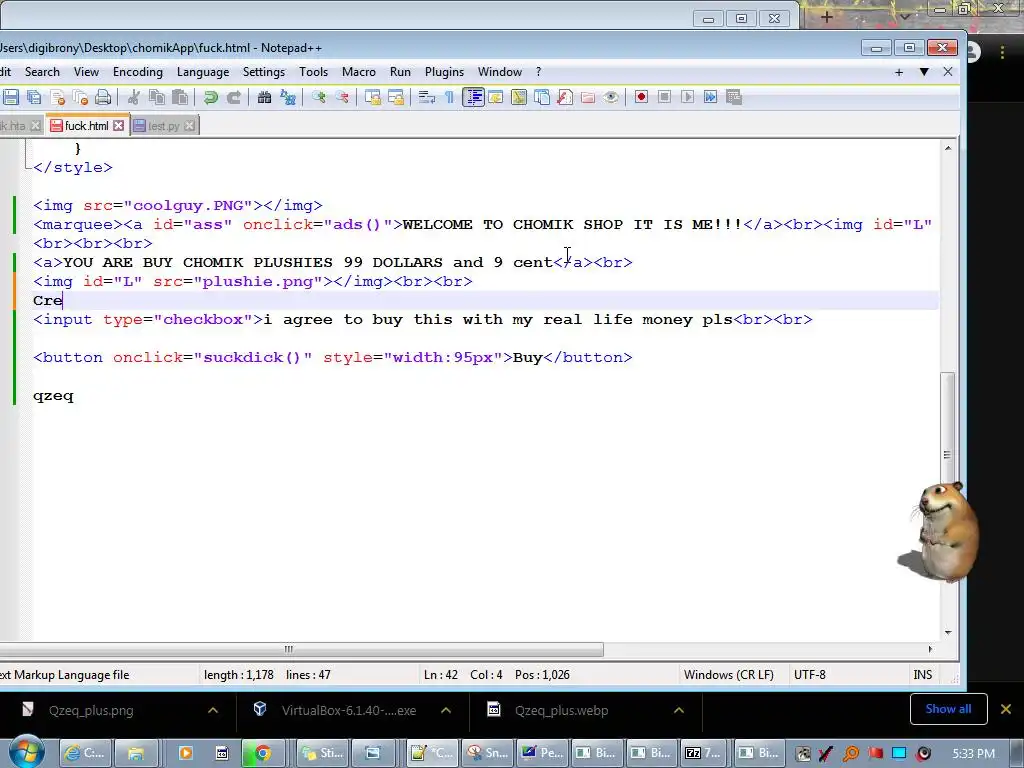Click the macro Playback icon
1024x768 pixels.
[x=688, y=97]
